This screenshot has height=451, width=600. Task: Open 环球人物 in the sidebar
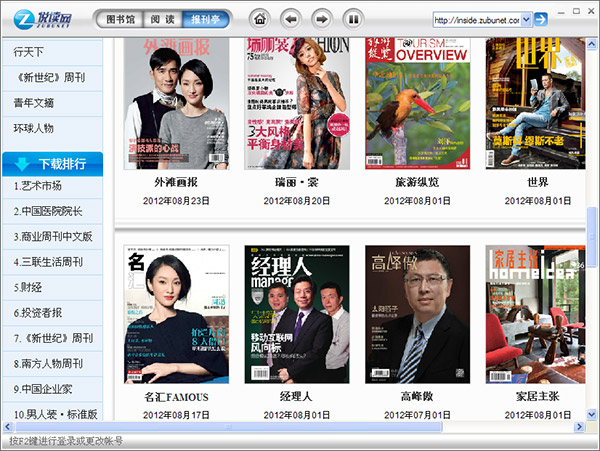(x=52, y=129)
